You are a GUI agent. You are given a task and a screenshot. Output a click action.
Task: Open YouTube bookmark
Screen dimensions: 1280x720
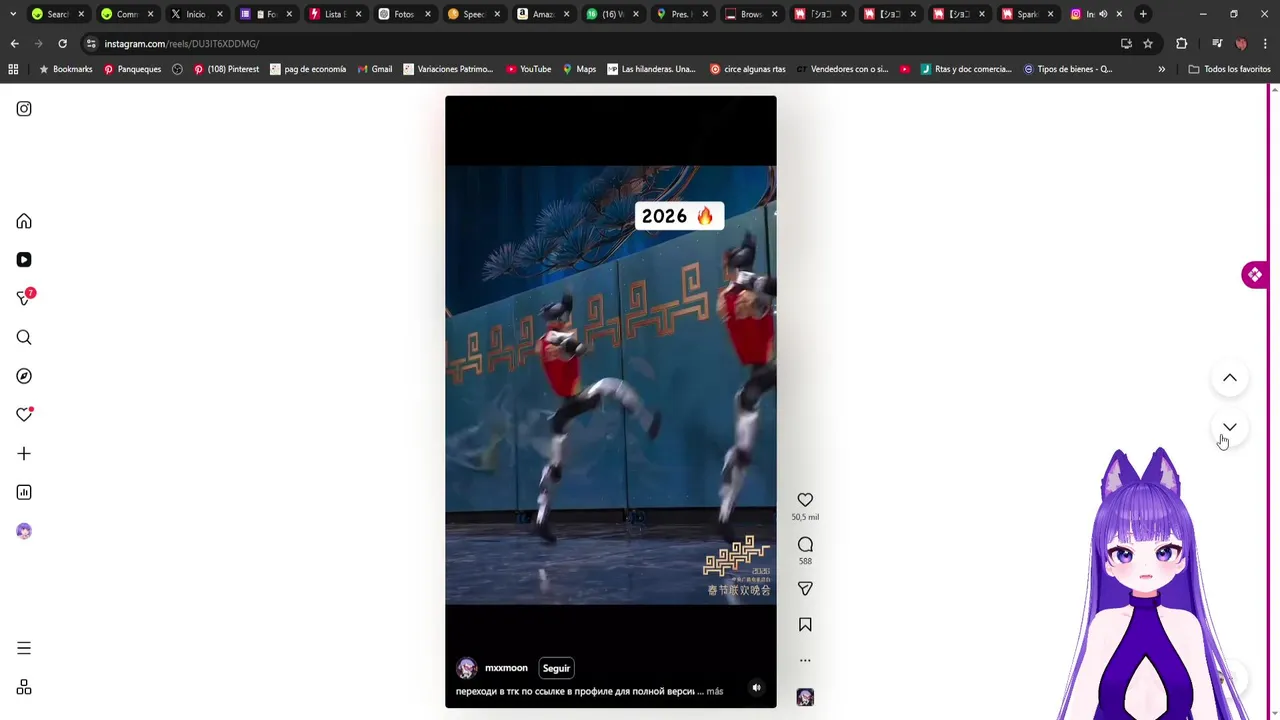[x=528, y=69]
